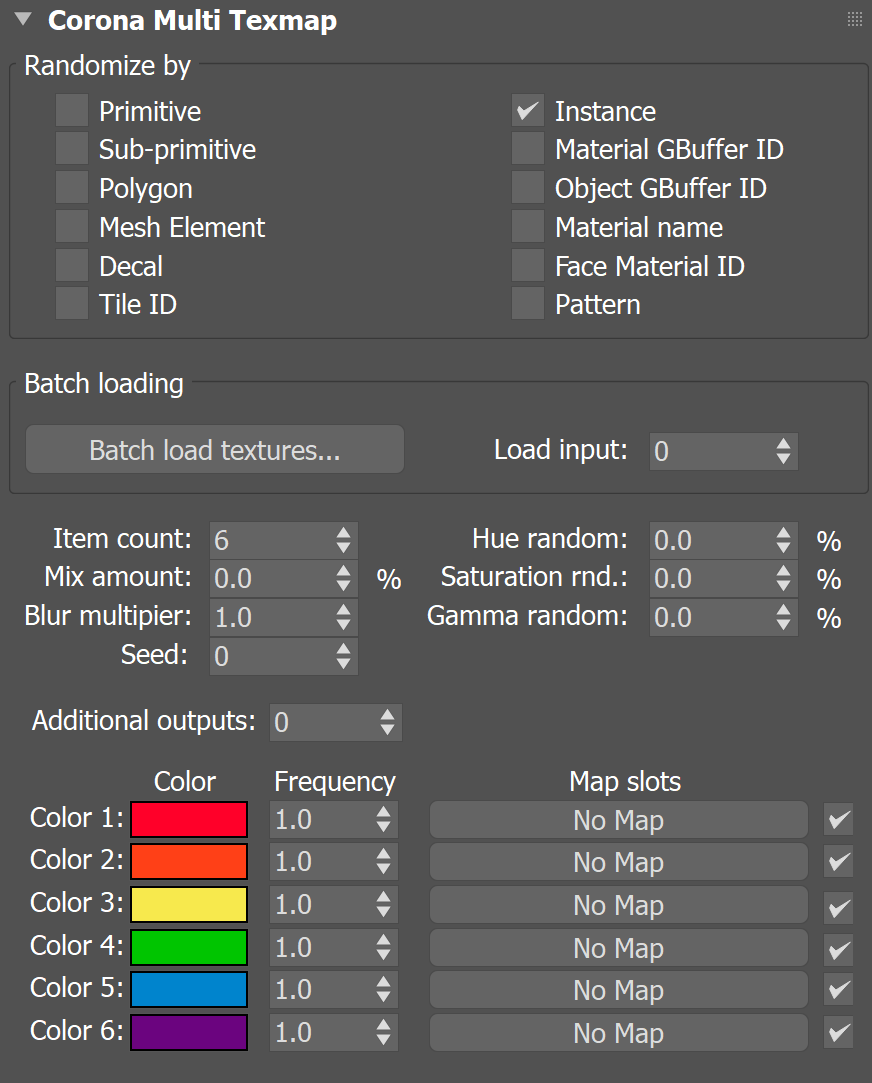The height and width of the screenshot is (1083, 872).
Task: Open the green Color 4 swatch
Action: [x=189, y=947]
